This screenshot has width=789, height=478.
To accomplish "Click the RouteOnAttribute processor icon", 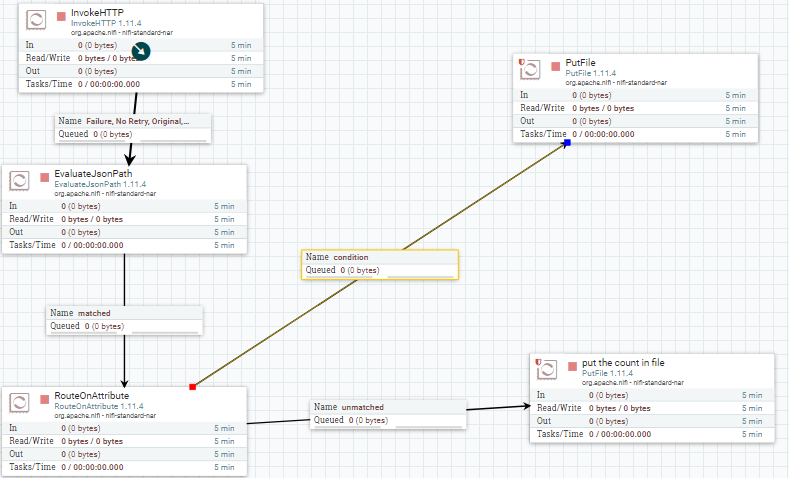I will [19, 403].
